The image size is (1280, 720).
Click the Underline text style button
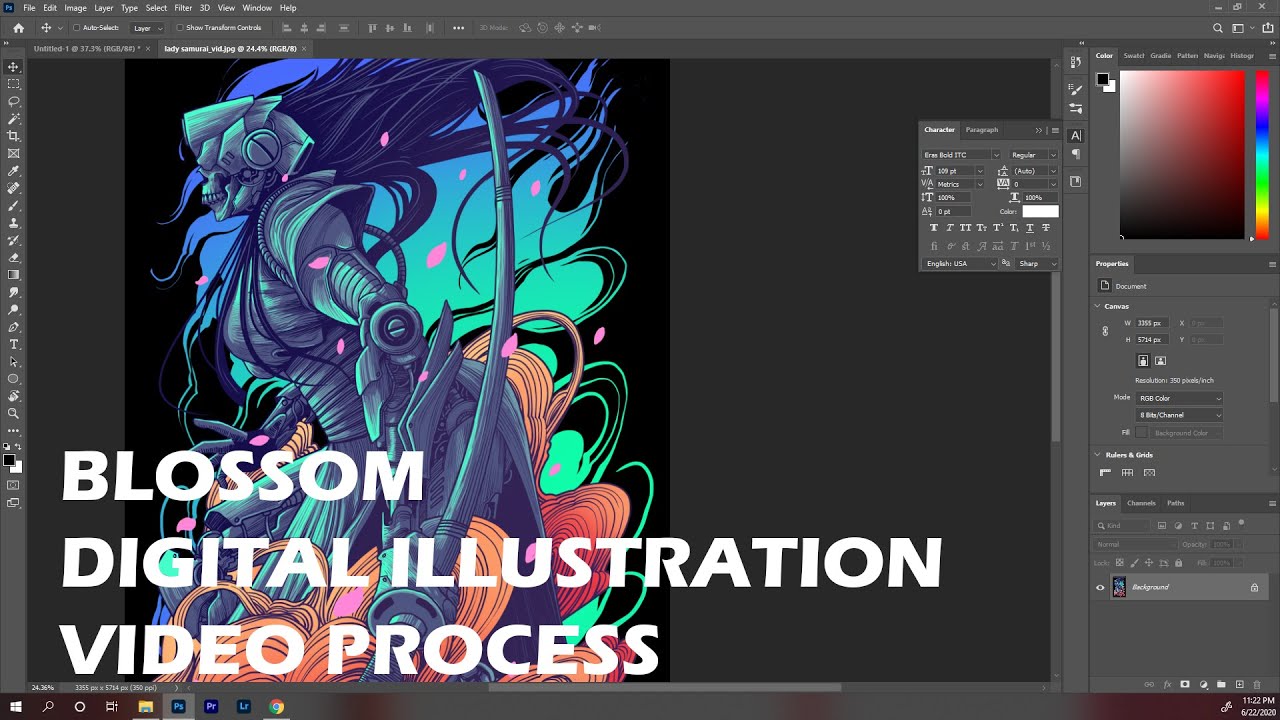click(1030, 228)
